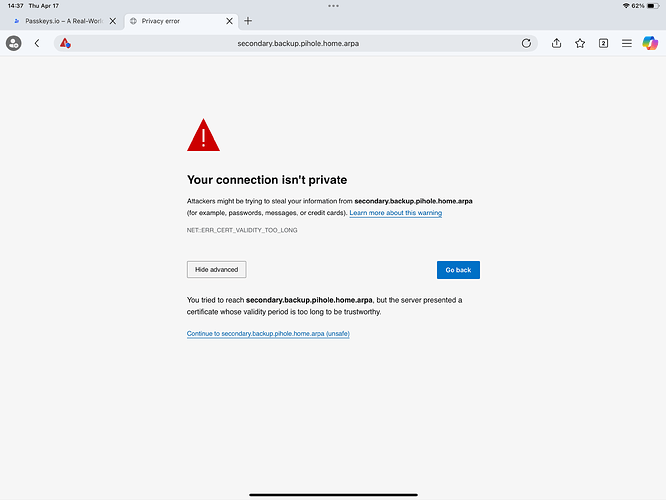The image size is (666, 500).
Task: Launch Copilot from the colorful icon
Action: click(650, 43)
